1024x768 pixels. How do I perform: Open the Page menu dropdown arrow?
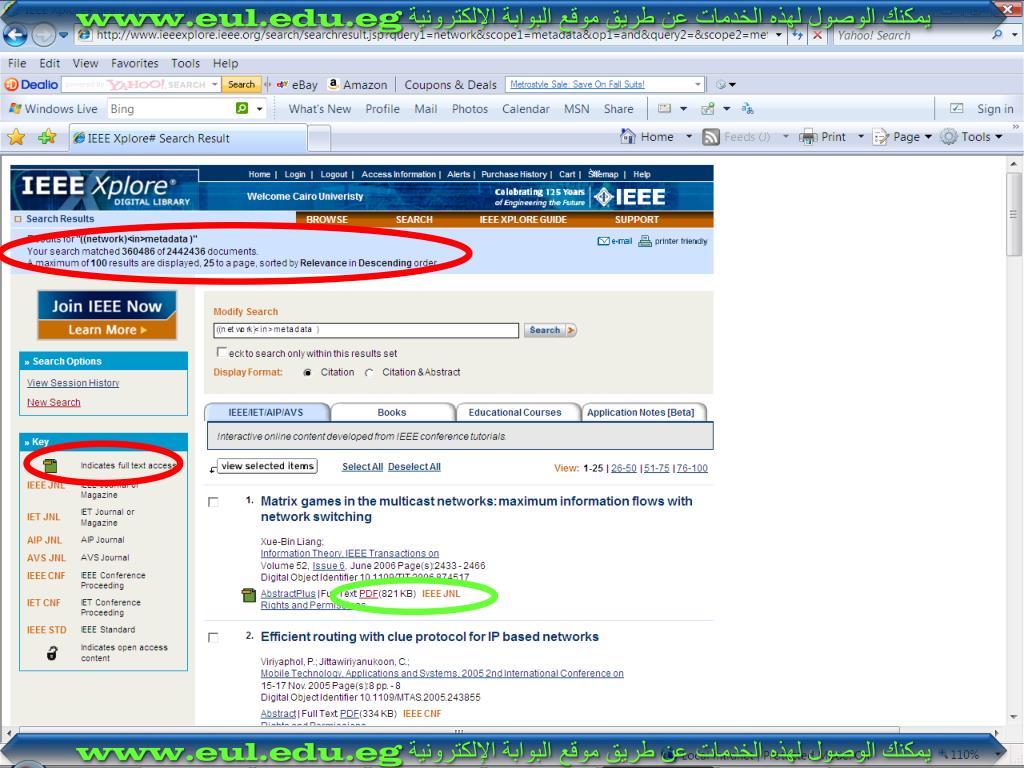tap(928, 136)
